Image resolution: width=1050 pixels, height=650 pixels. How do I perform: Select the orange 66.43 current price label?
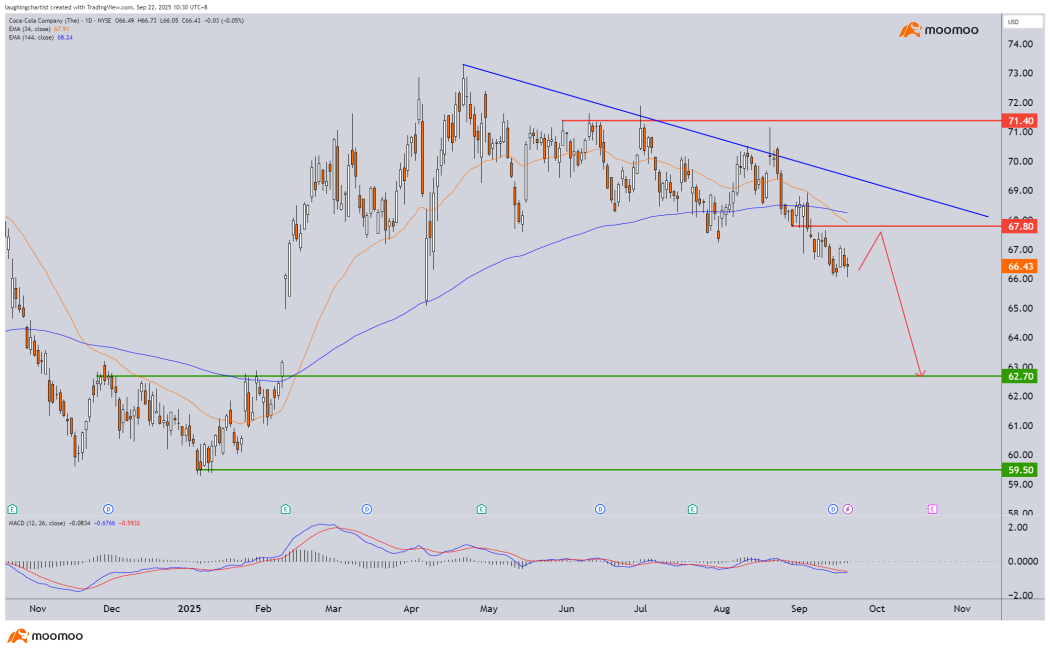1021,266
